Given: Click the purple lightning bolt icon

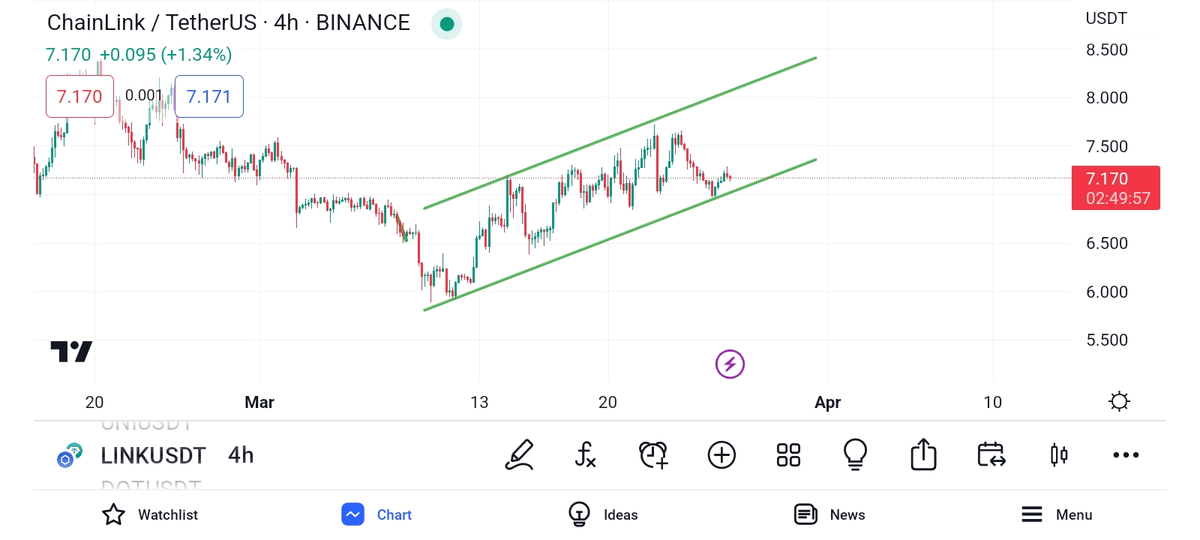Looking at the screenshot, I should click(730, 364).
